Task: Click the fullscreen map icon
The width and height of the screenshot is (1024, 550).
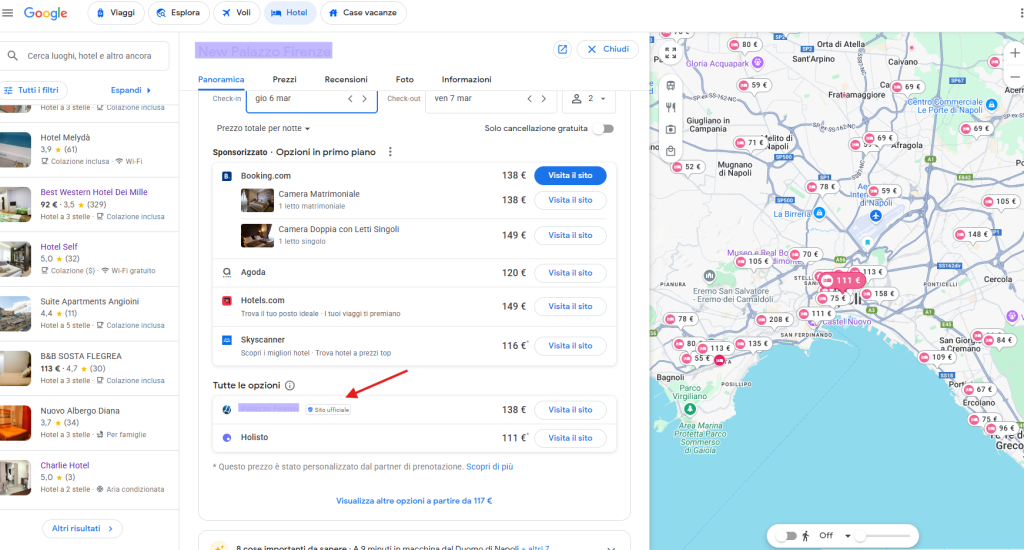Action: click(671, 54)
